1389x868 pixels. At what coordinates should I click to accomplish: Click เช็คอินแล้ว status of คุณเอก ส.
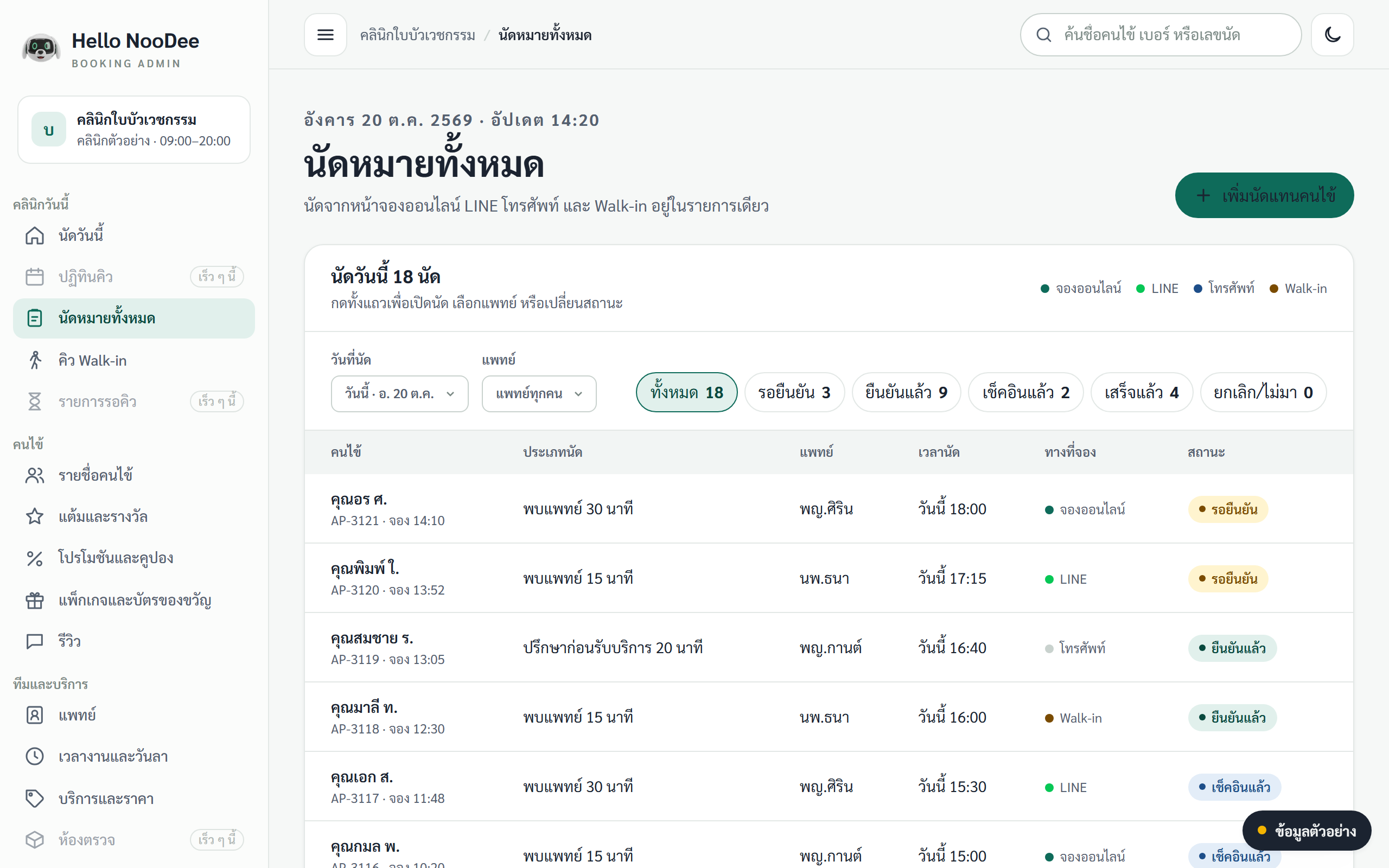(1234, 787)
